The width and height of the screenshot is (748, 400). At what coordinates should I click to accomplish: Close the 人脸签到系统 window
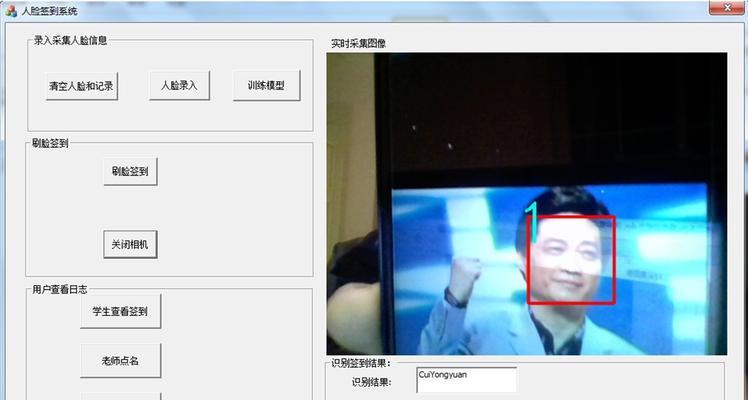[x=727, y=7]
